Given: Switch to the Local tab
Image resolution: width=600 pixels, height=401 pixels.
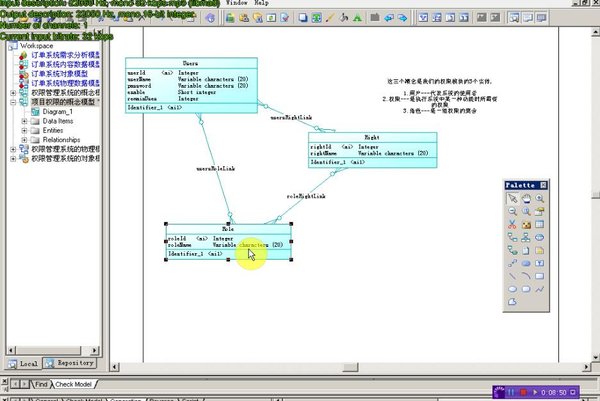Looking at the screenshot, I should pyautogui.click(x=23, y=364).
